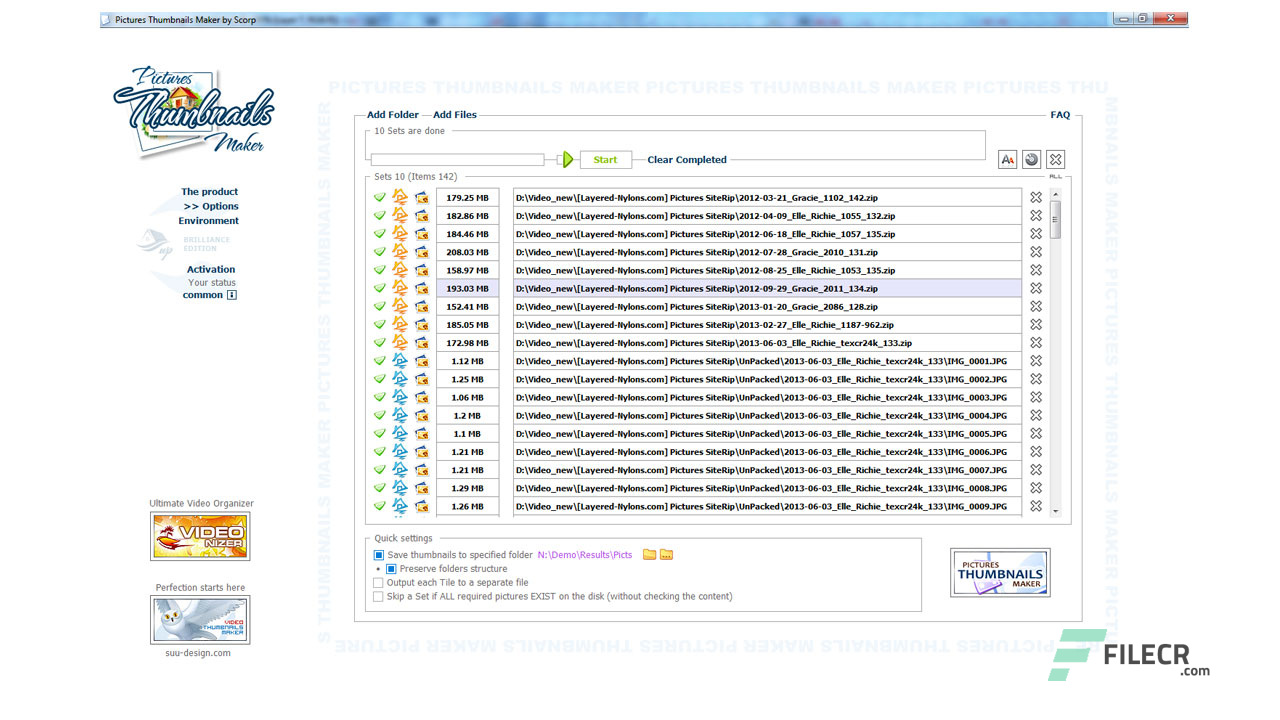Click the 'common' status text
The height and width of the screenshot is (720, 1280).
click(x=203, y=296)
